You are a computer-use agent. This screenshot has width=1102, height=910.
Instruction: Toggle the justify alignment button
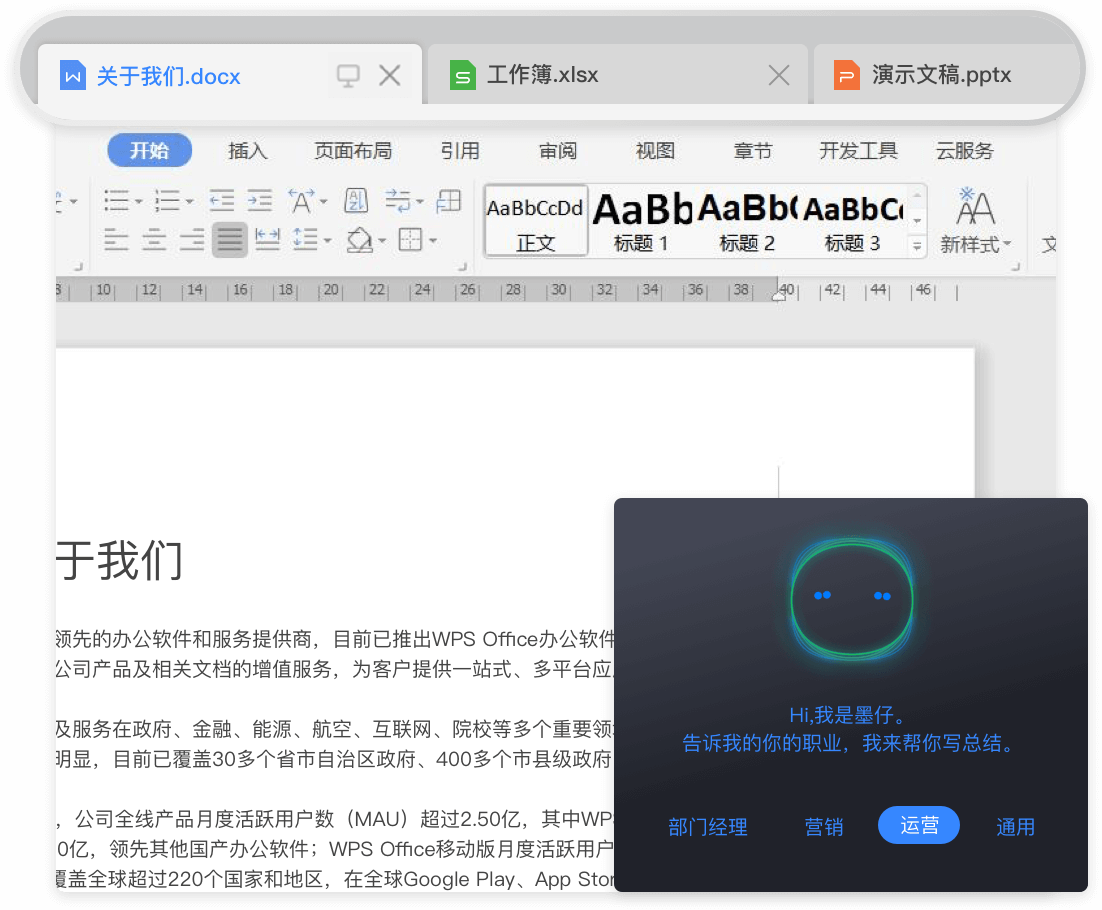tap(230, 240)
